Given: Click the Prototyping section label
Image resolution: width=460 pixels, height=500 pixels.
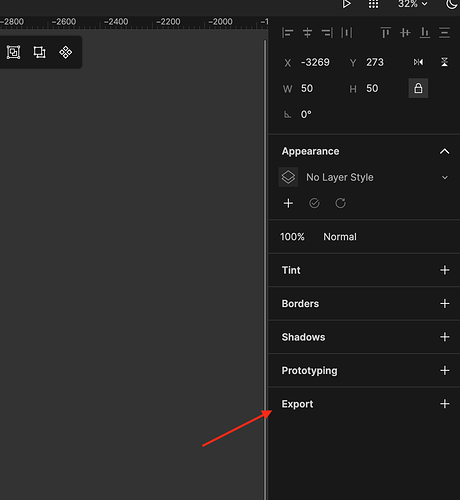Looking at the screenshot, I should (x=309, y=371).
